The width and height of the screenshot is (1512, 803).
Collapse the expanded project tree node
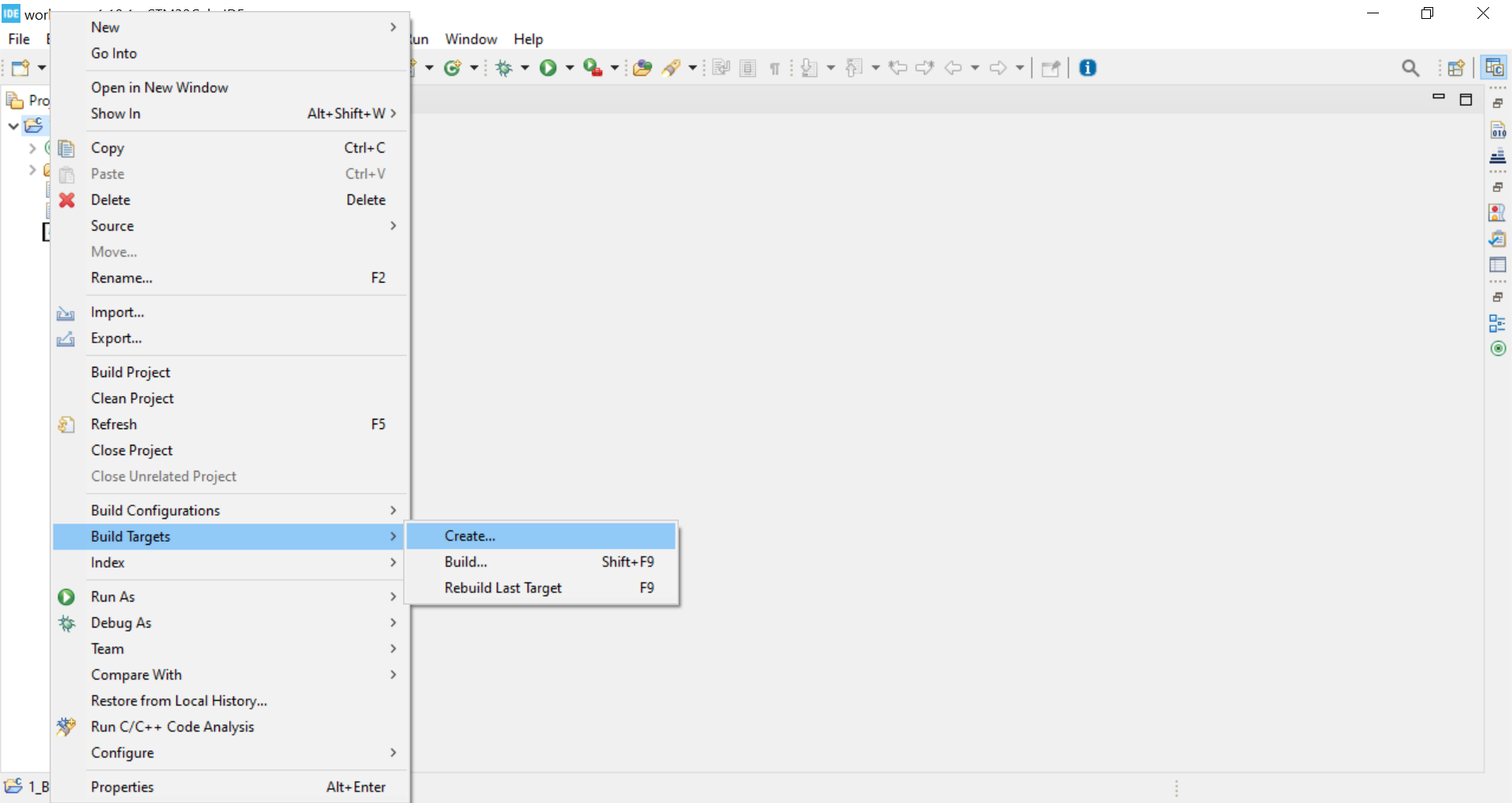pos(13,126)
